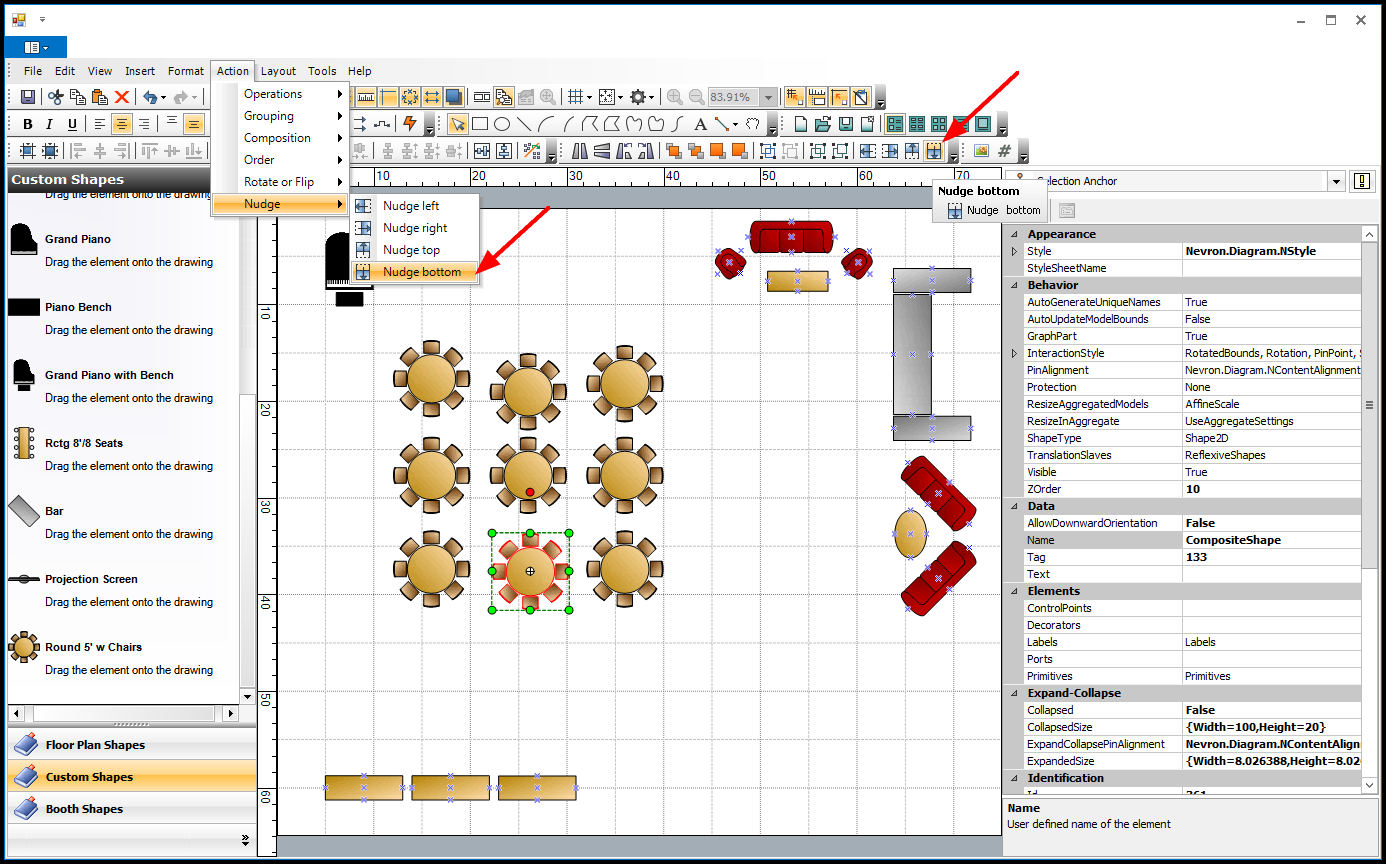Open the gear settings dropdown arrow

tap(652, 97)
